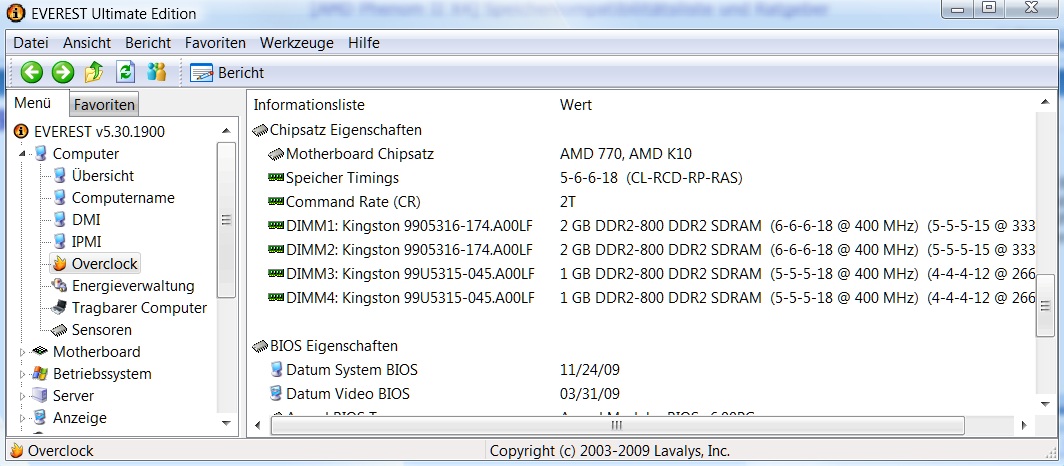This screenshot has height=466, width=1064.
Task: Click the Bericht report toolbar button
Action: point(227,73)
